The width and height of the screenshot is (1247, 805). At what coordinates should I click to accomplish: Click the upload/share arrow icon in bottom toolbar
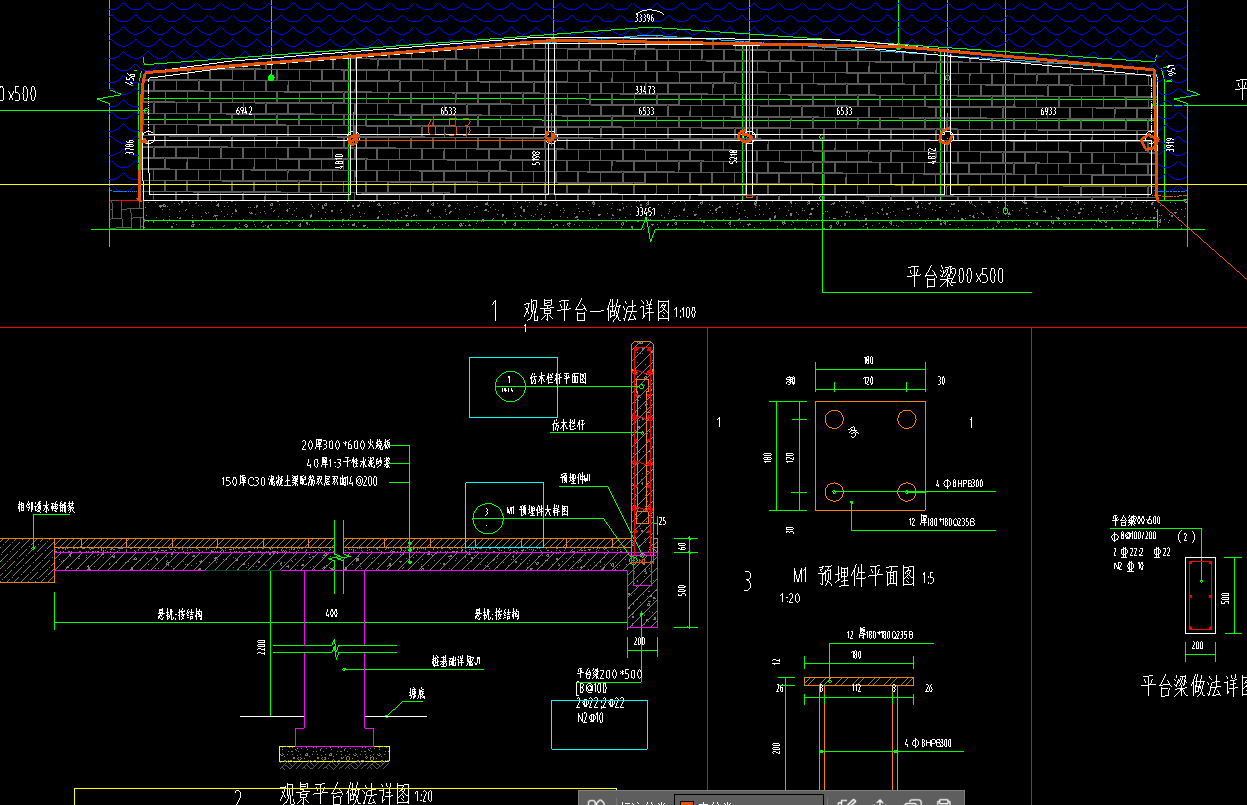[x=880, y=802]
